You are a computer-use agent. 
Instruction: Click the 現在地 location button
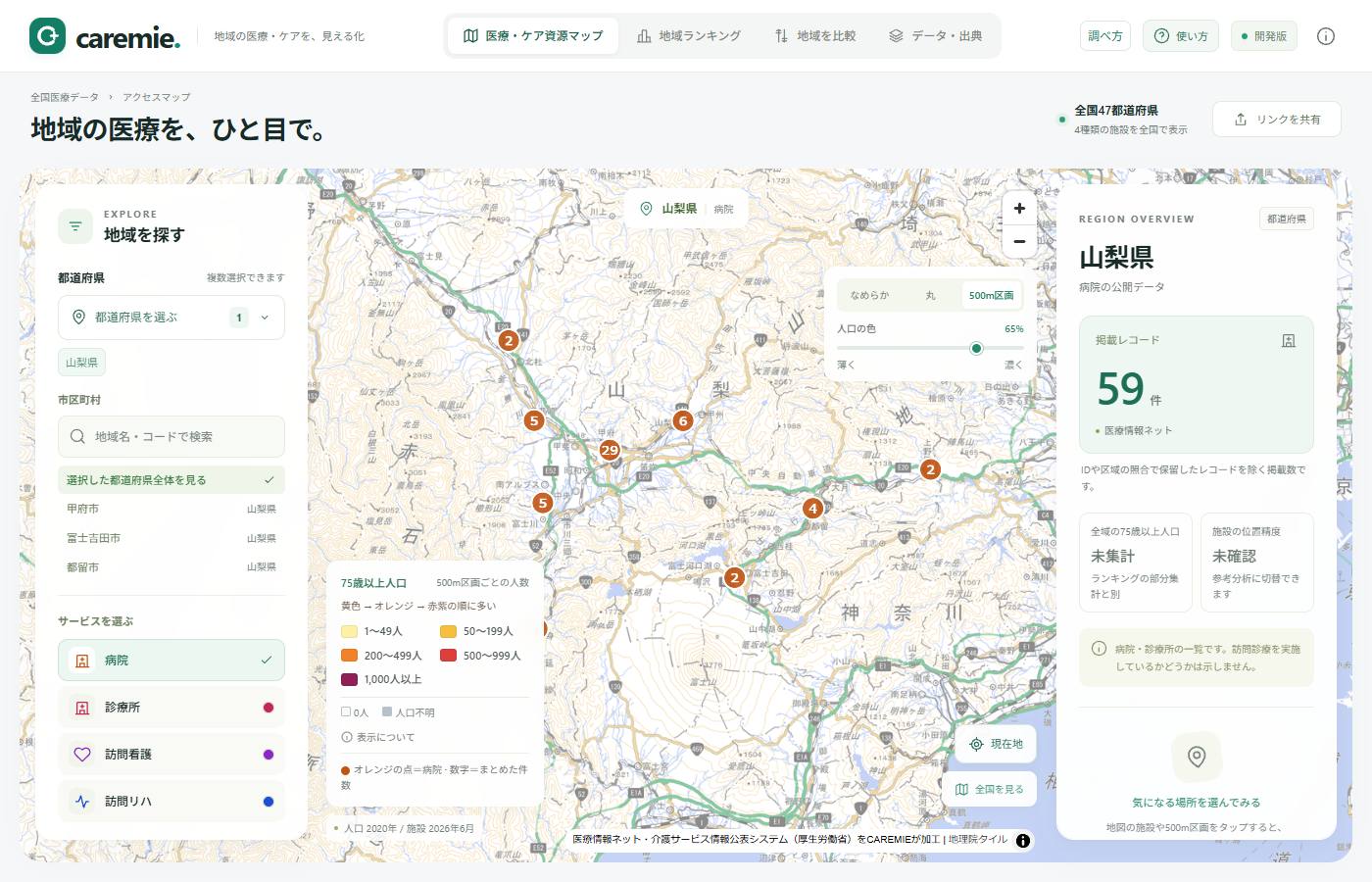997,744
